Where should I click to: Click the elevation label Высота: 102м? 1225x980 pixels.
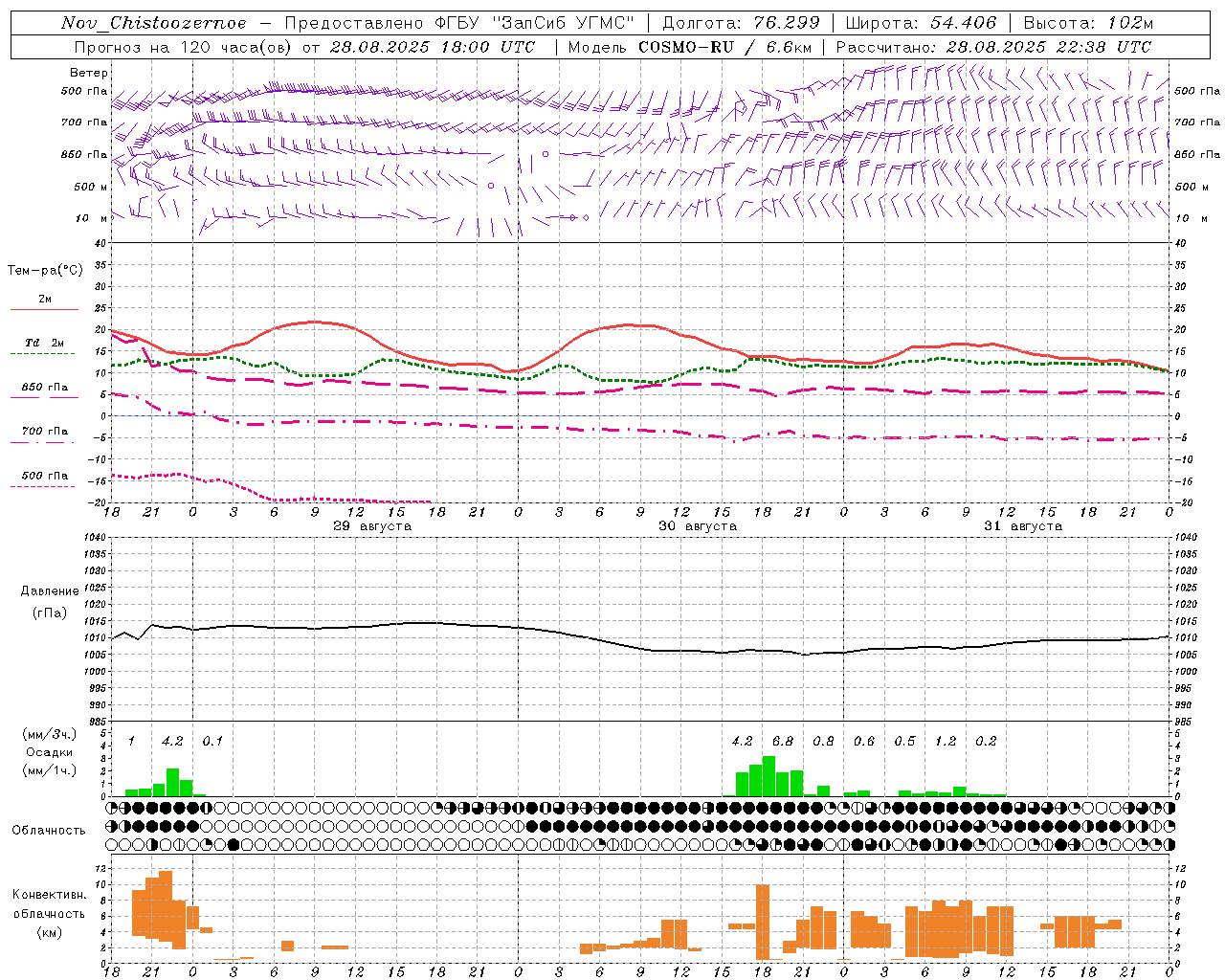(x=1088, y=23)
